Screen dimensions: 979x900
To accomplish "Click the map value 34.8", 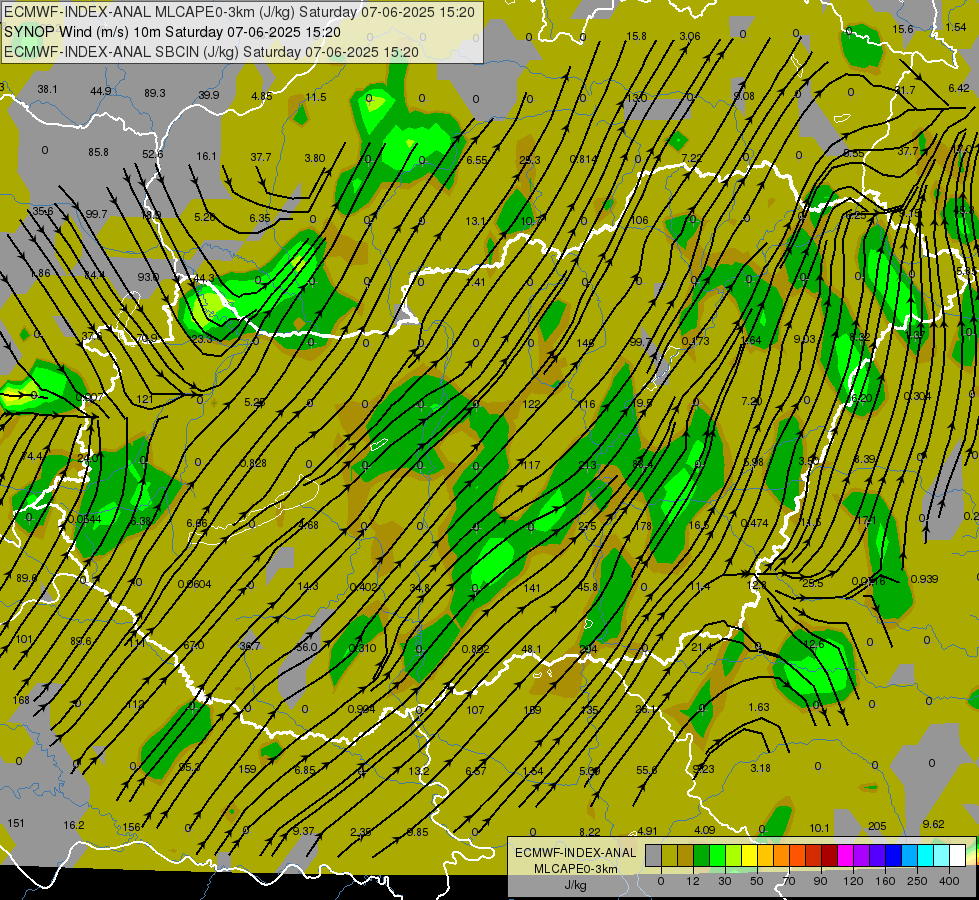I will pos(420,588).
